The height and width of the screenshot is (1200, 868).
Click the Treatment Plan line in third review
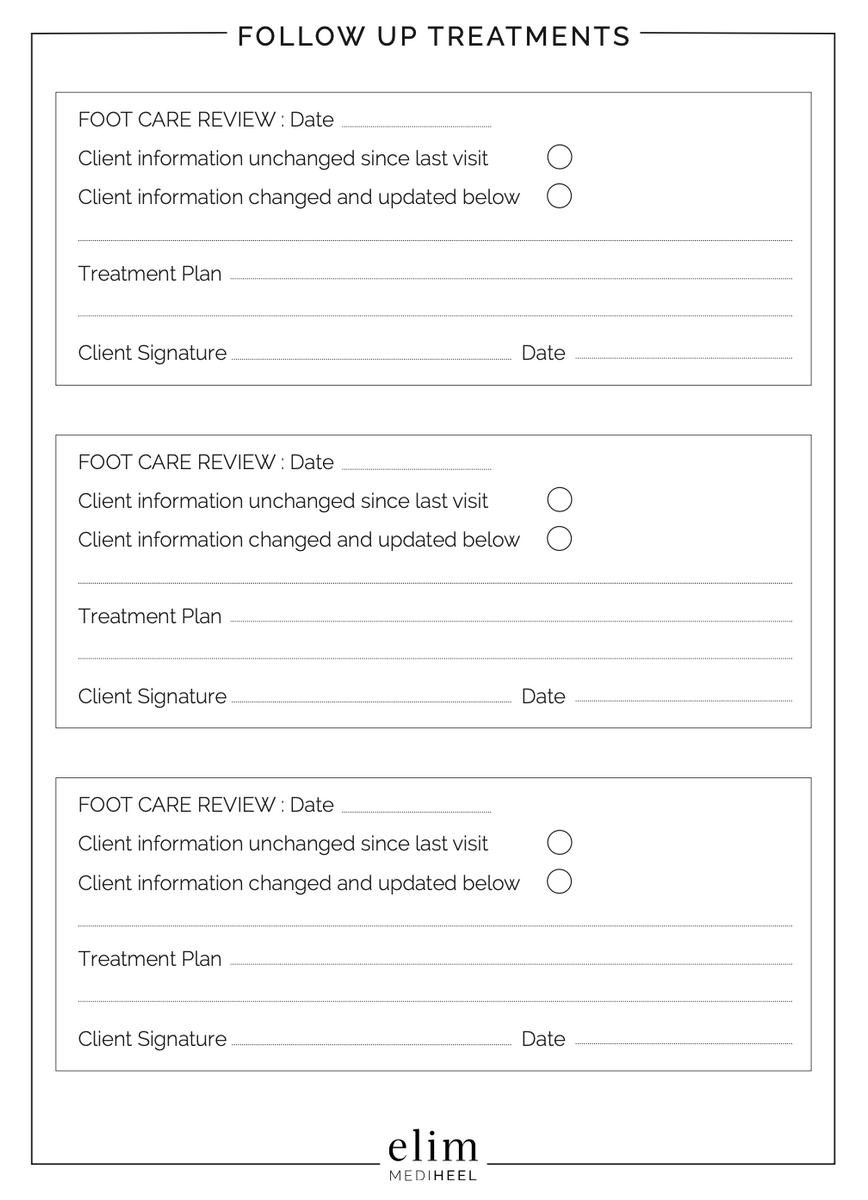(x=510, y=962)
